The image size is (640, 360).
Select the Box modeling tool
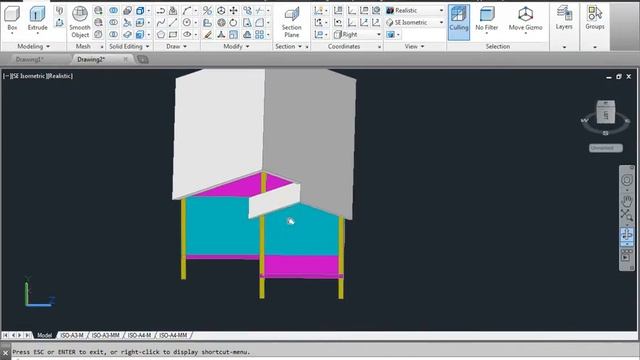12,18
